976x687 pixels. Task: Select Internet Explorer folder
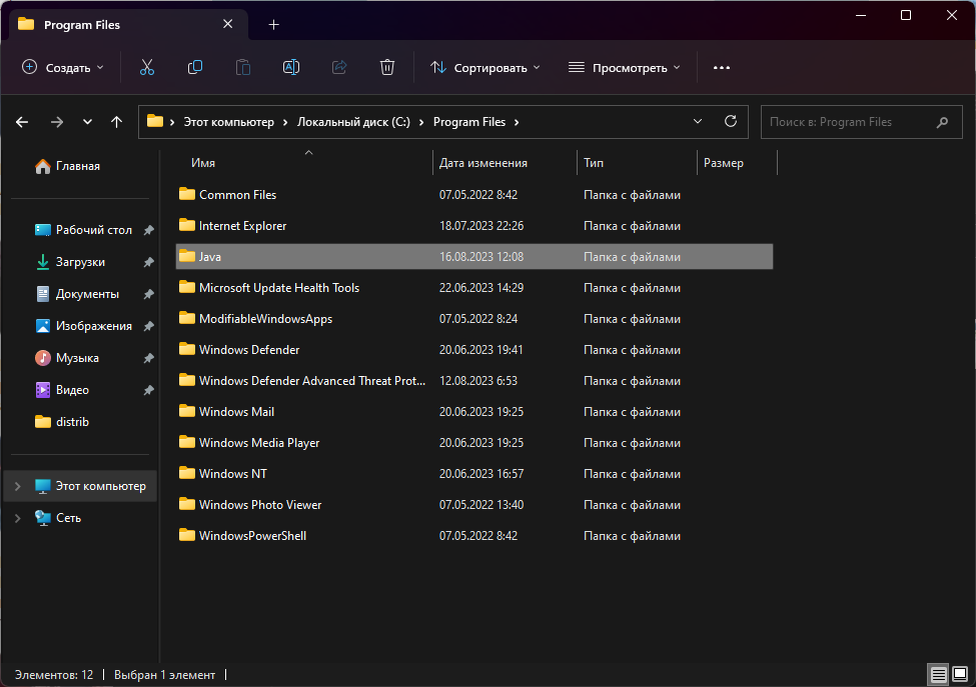point(474,225)
